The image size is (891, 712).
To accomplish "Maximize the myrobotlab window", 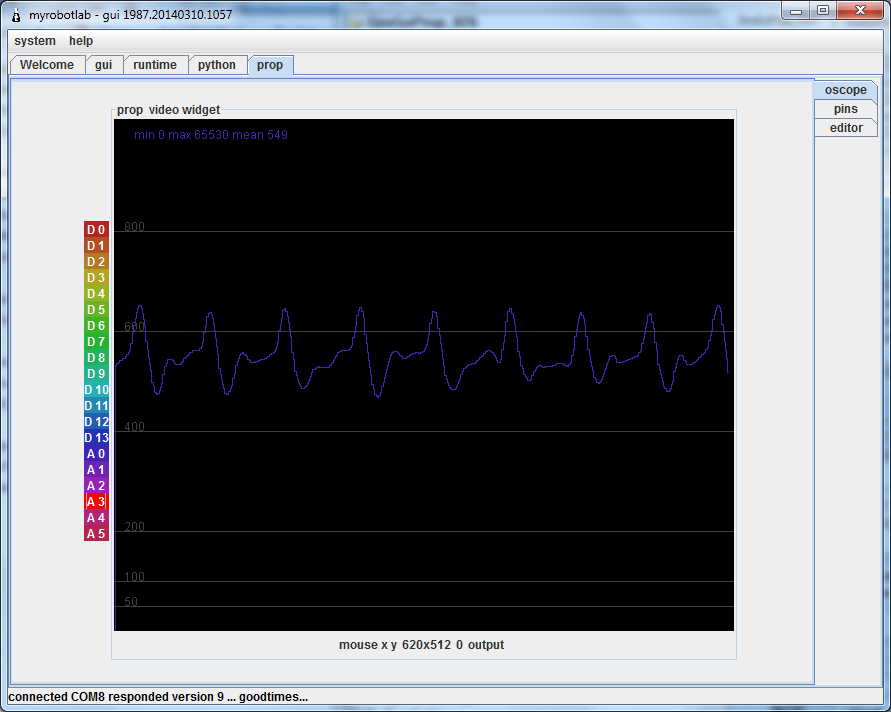I will [823, 11].
